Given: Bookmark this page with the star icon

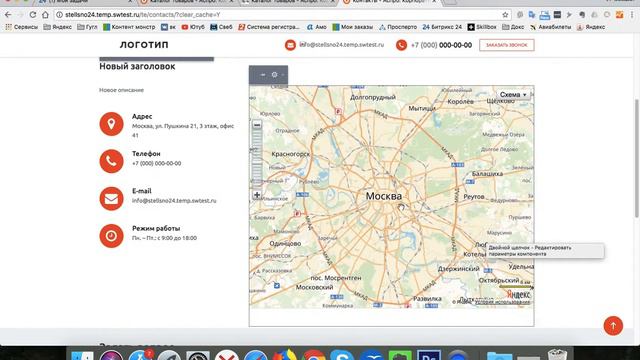Looking at the screenshot, I should pos(505,15).
